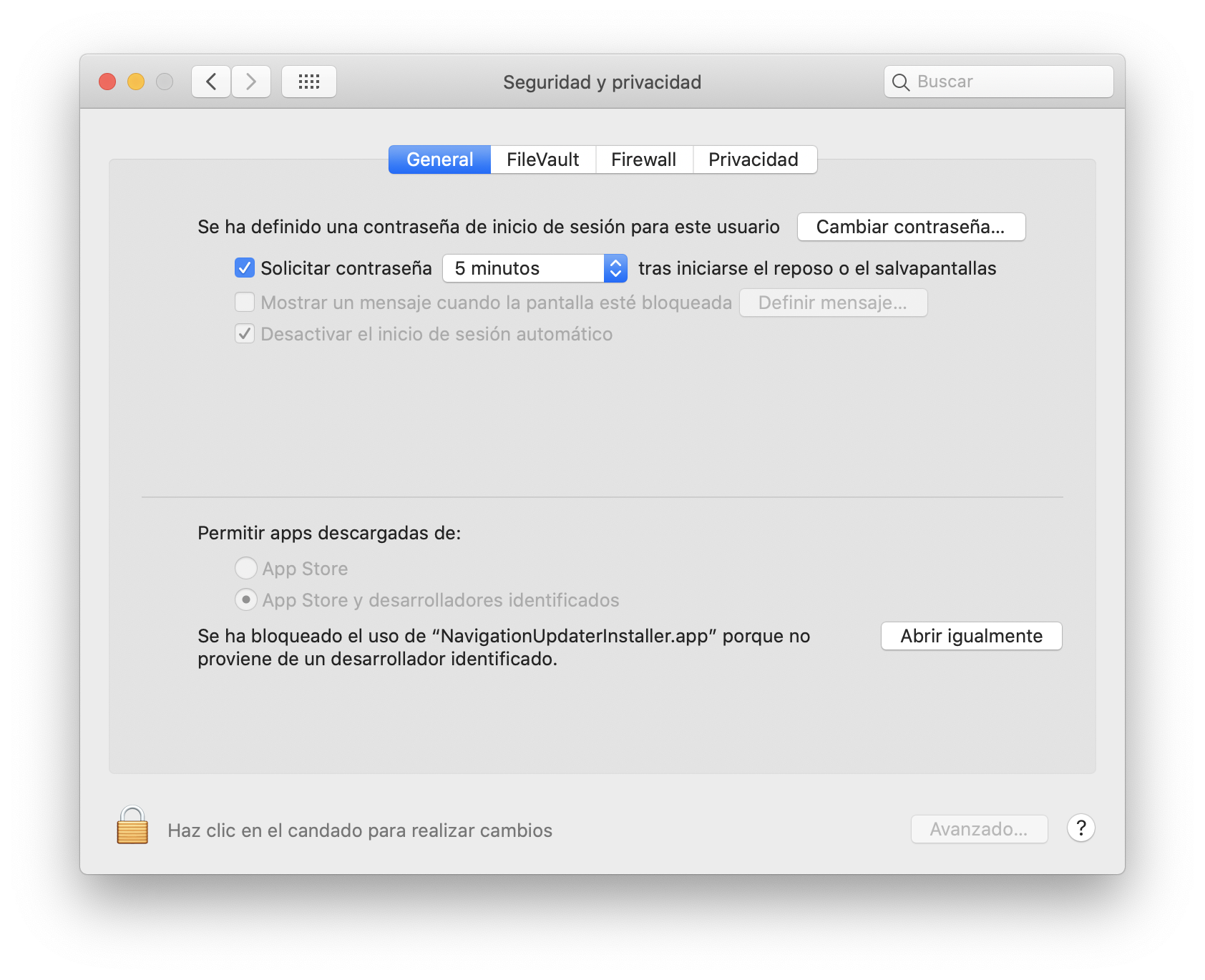Click the padlock icon to unlock changes
The image size is (1205, 980).
pyautogui.click(x=132, y=826)
